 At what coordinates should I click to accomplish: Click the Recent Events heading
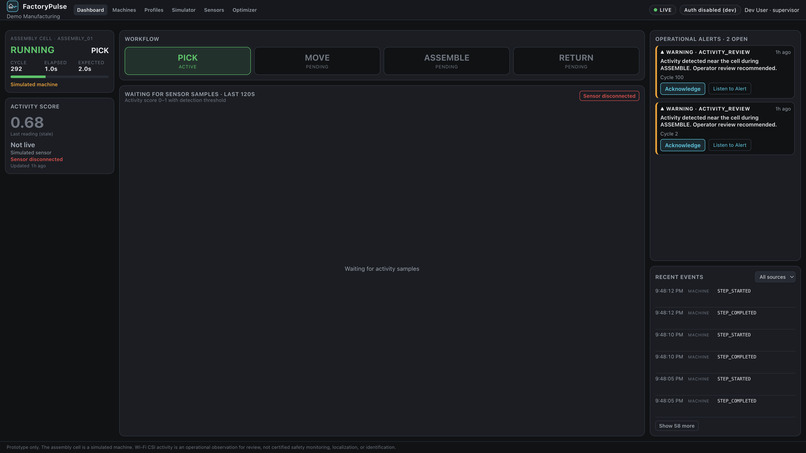coord(679,277)
